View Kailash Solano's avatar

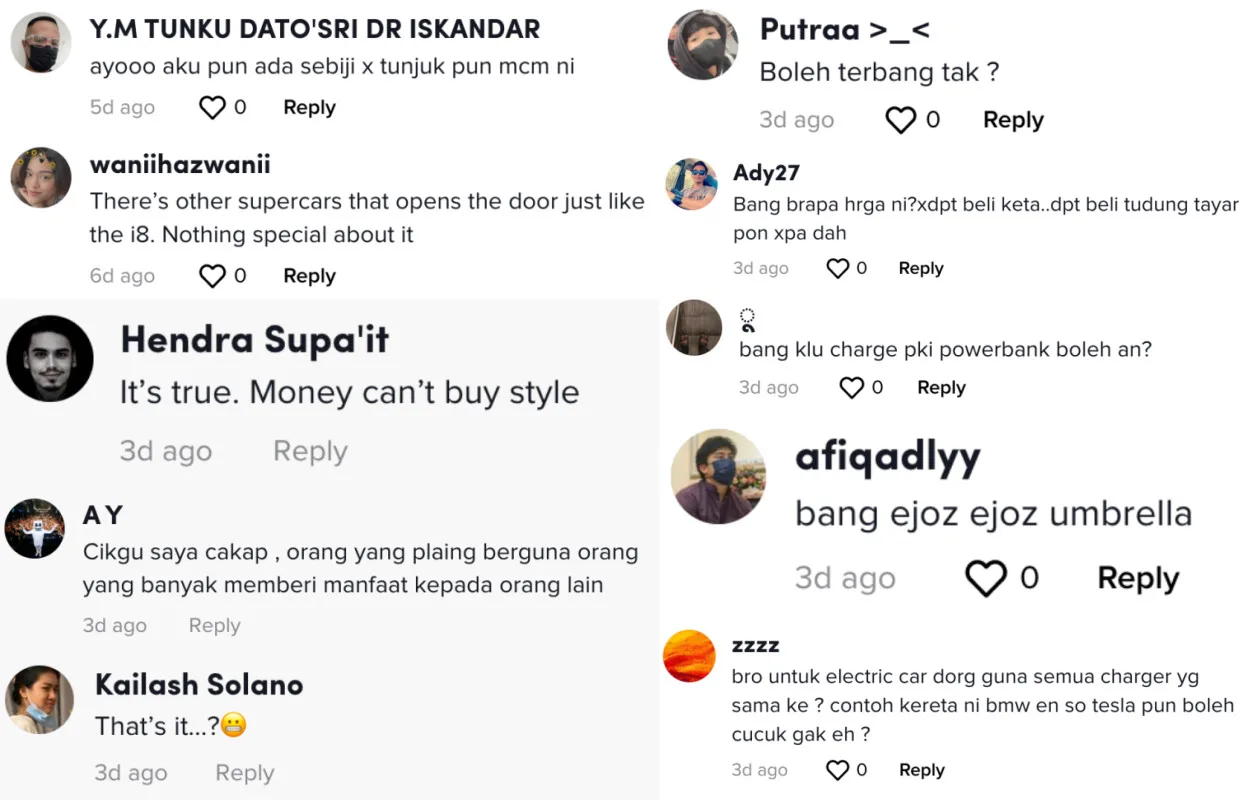tap(40, 699)
